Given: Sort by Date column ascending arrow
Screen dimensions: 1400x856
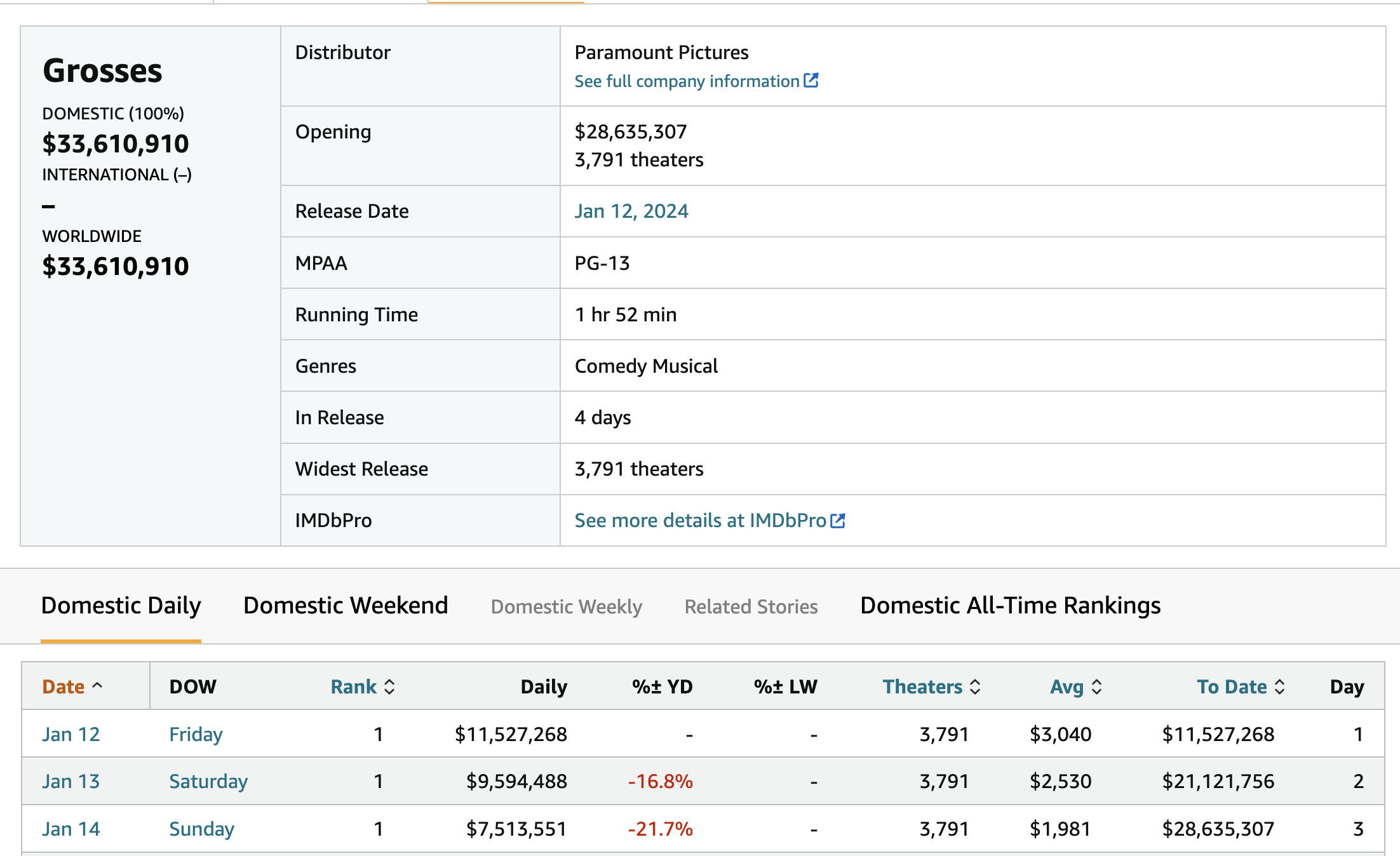Looking at the screenshot, I should [x=97, y=686].
